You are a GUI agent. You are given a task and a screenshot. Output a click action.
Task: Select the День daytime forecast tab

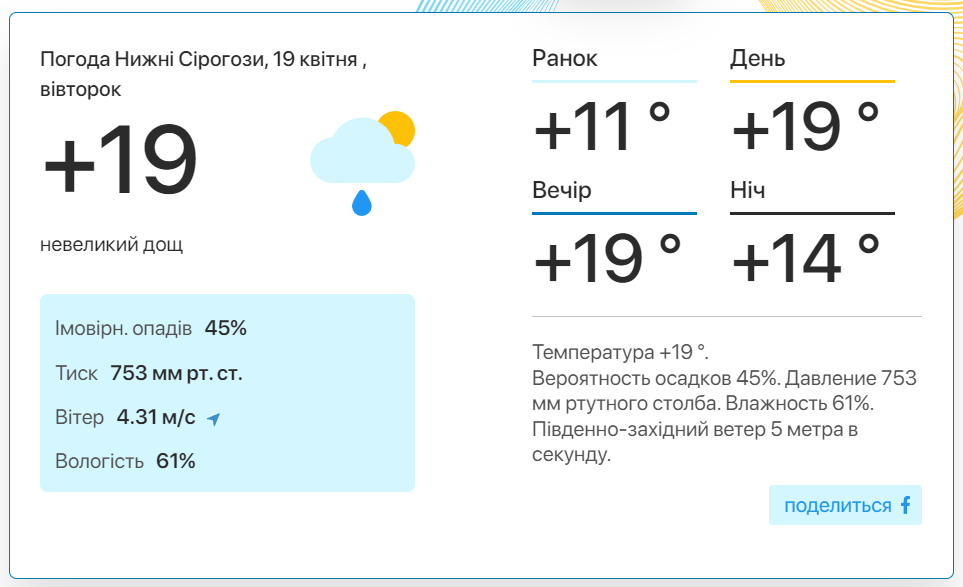[757, 58]
